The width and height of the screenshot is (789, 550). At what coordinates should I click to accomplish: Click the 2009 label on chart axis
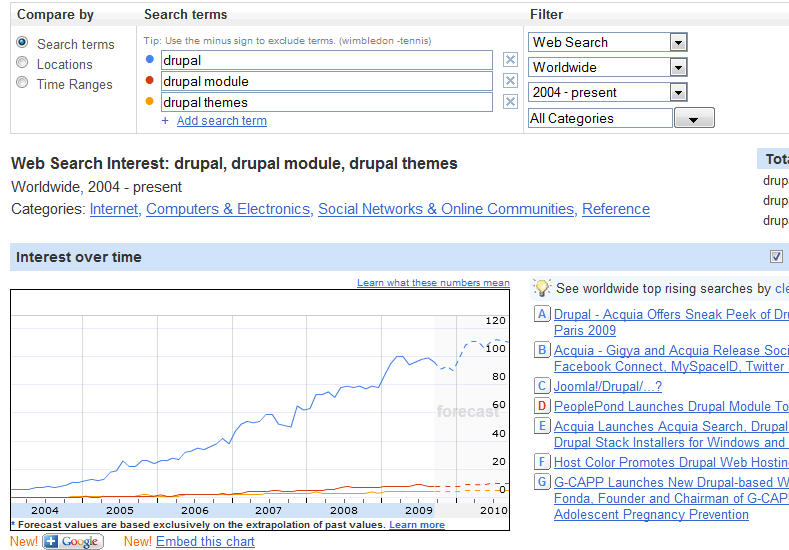click(419, 510)
